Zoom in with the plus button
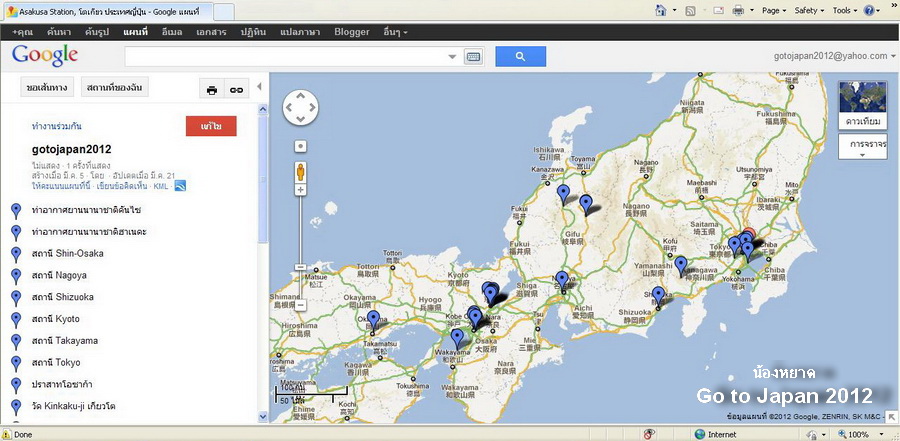 point(300,190)
